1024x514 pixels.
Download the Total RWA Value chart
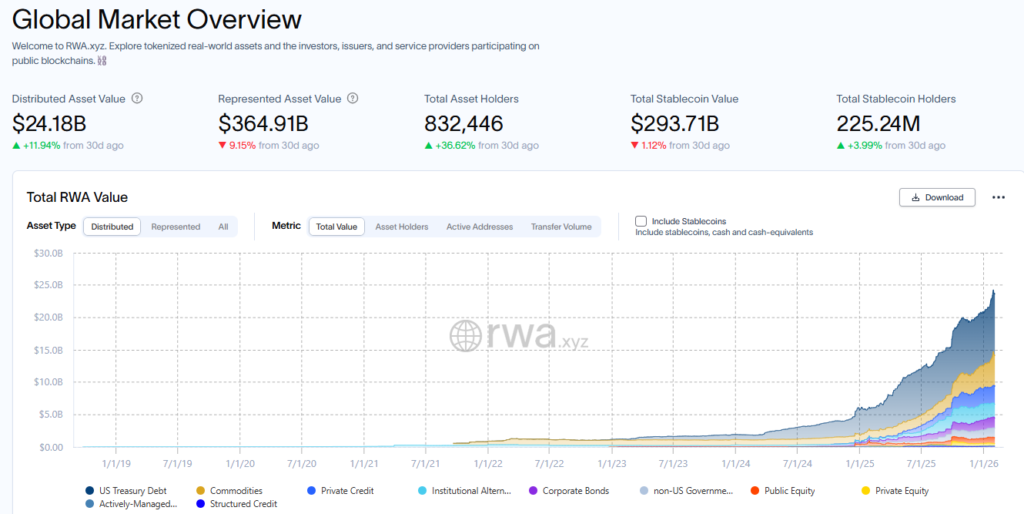pyautogui.click(x=937, y=198)
